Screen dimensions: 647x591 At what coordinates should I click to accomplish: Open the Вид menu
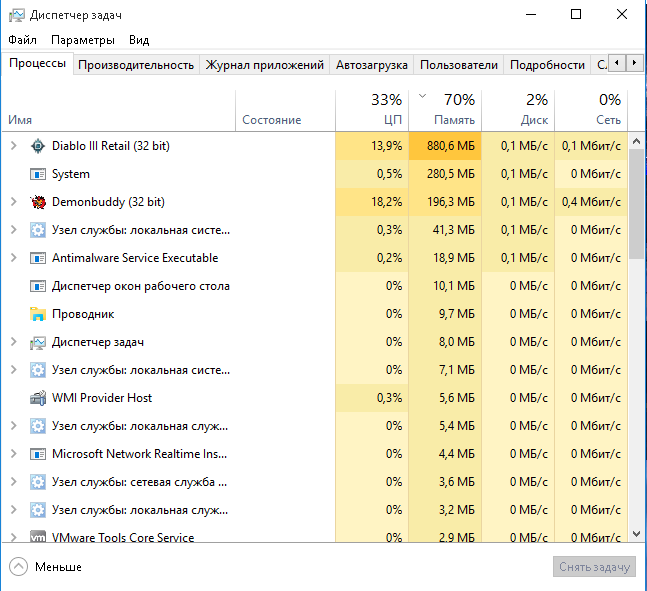139,40
